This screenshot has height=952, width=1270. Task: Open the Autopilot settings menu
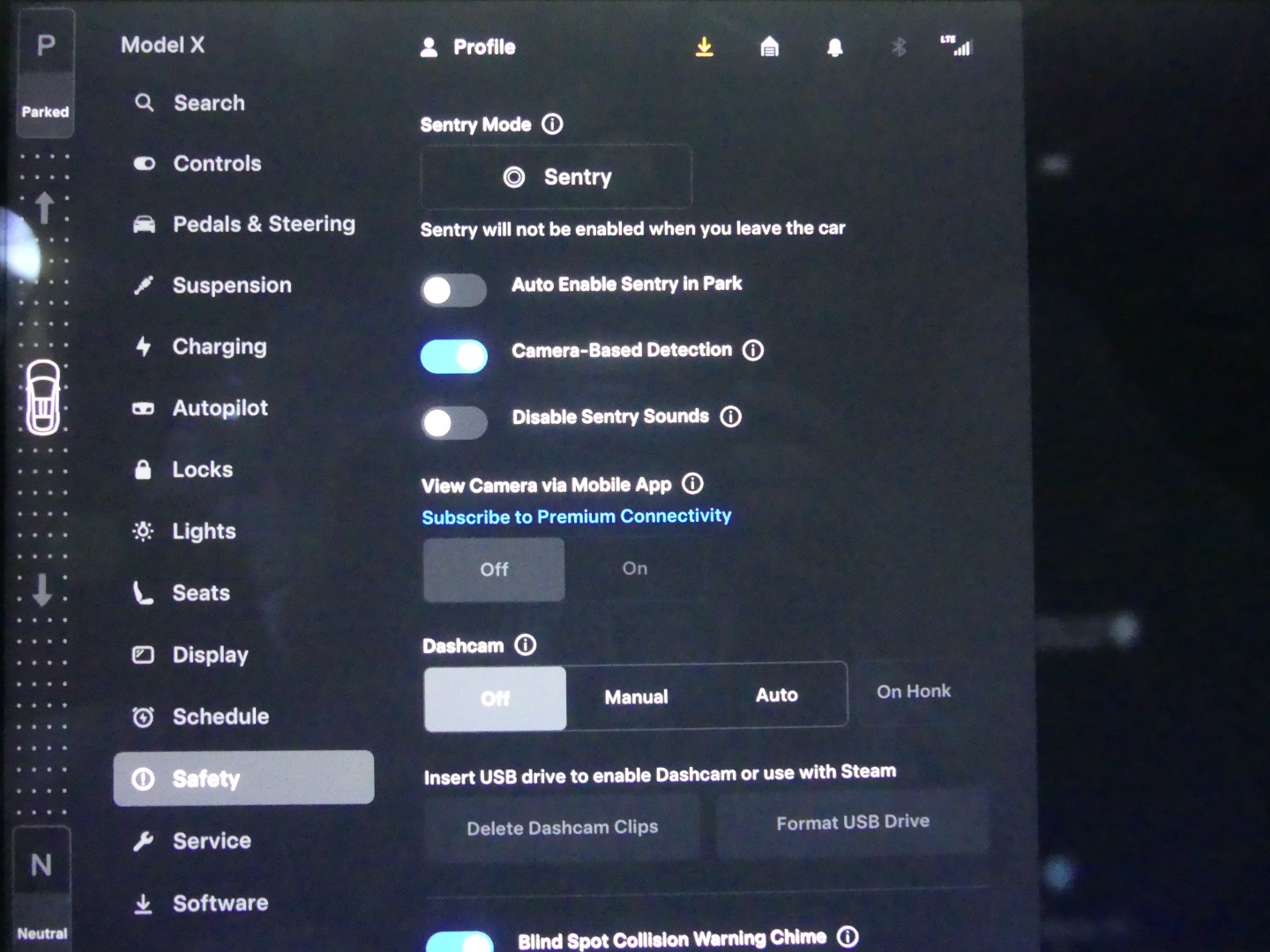[x=220, y=408]
